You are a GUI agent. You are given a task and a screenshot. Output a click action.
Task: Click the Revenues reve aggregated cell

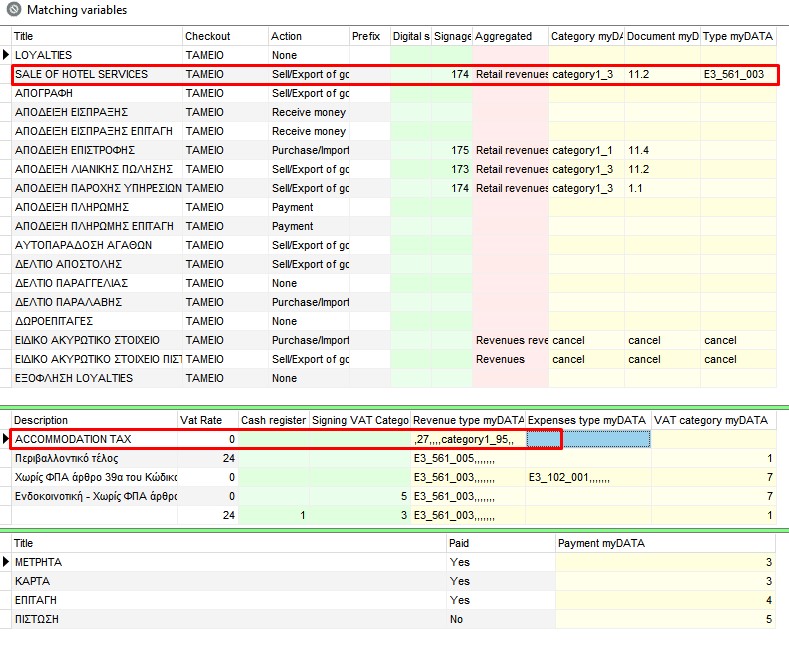tap(510, 340)
